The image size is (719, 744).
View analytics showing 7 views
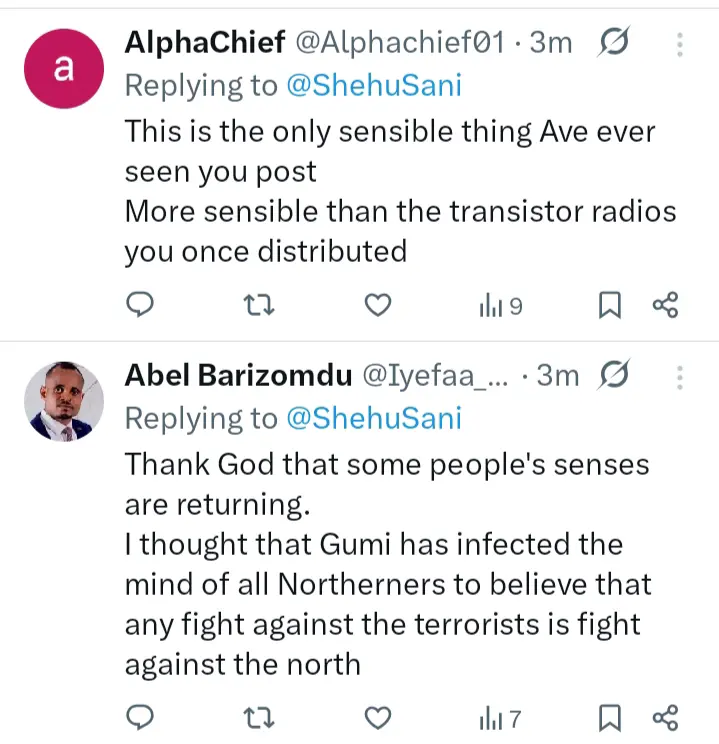tap(500, 717)
